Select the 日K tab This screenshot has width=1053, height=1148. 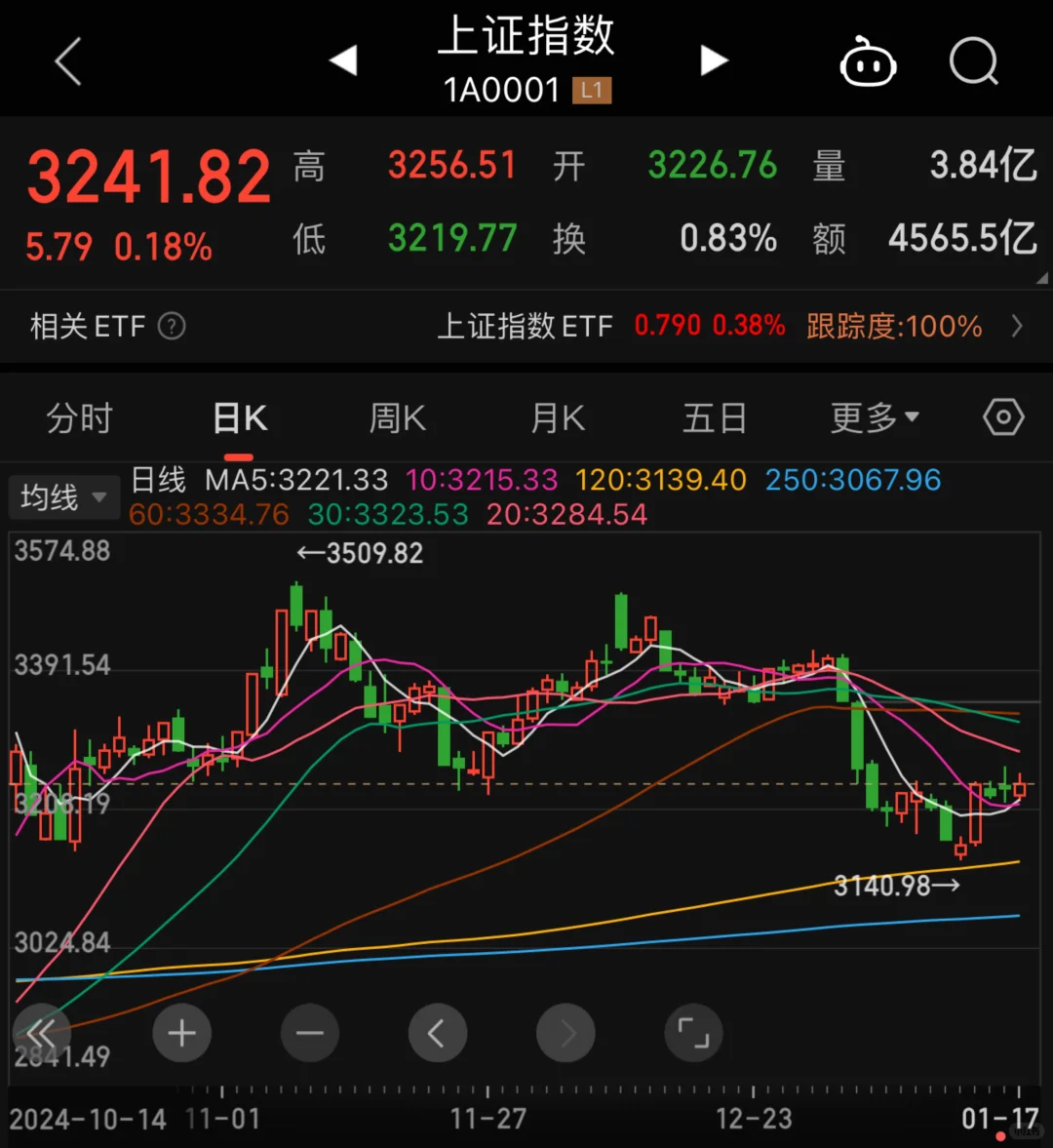click(x=240, y=418)
